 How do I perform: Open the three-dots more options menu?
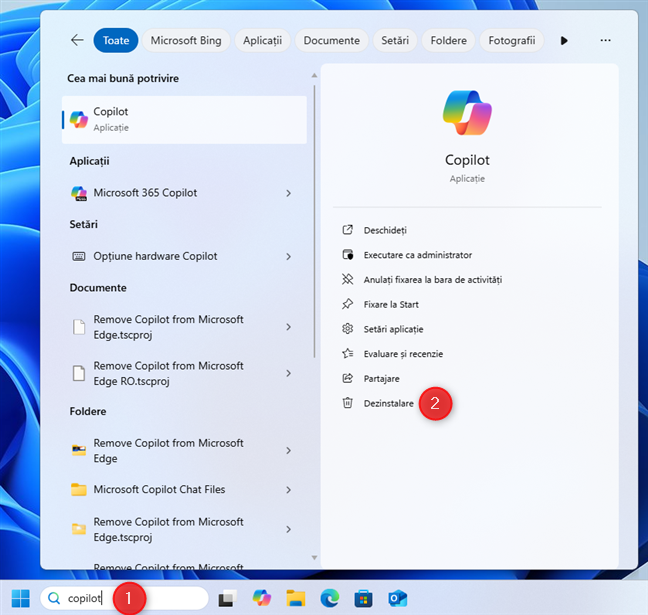[605, 41]
